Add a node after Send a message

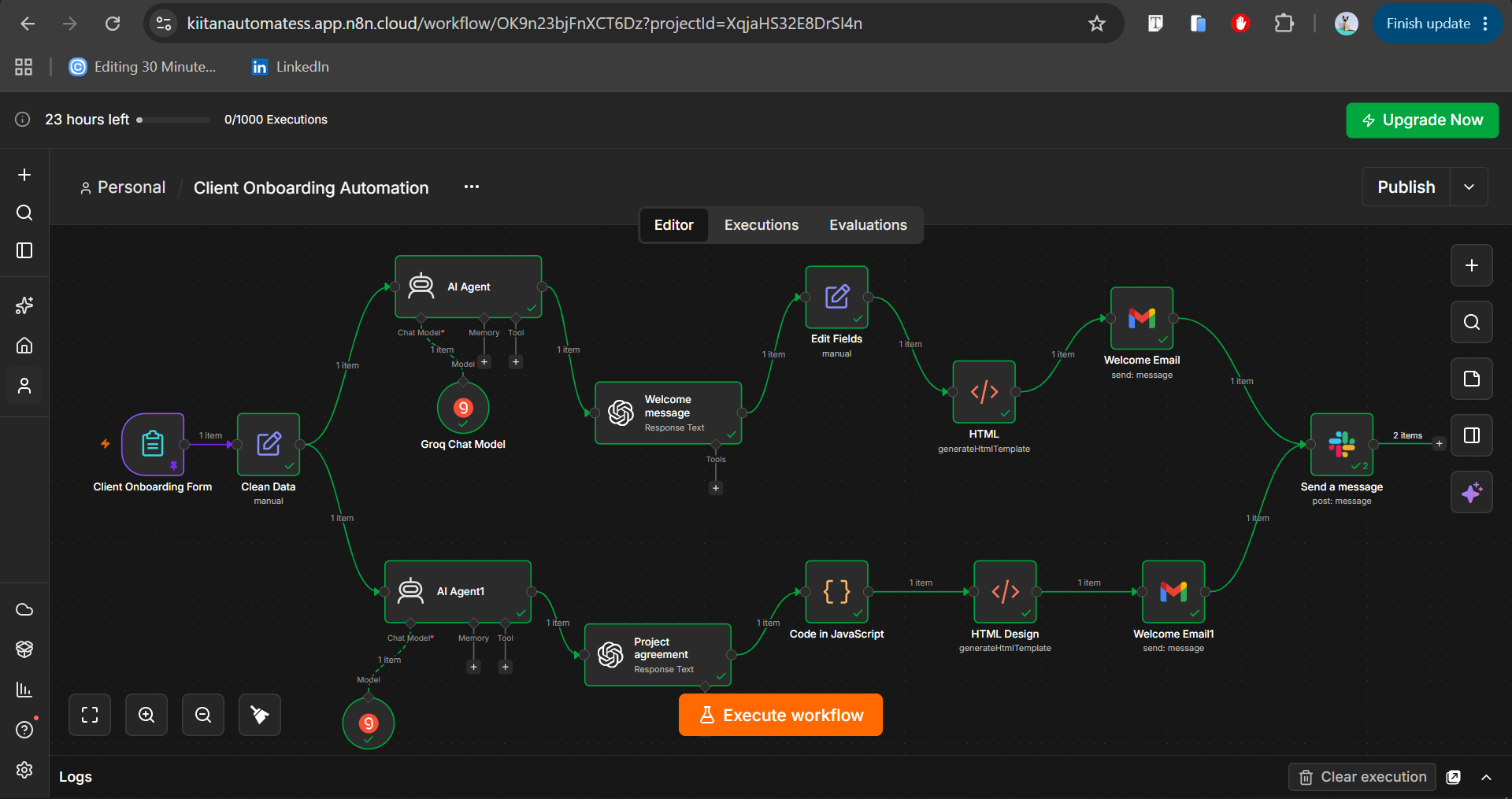1440,444
